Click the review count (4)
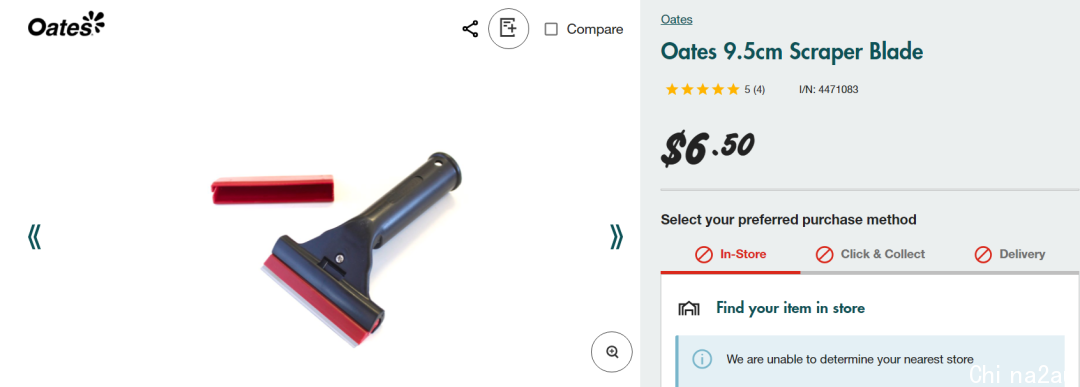The image size is (1080, 387). click(758, 90)
